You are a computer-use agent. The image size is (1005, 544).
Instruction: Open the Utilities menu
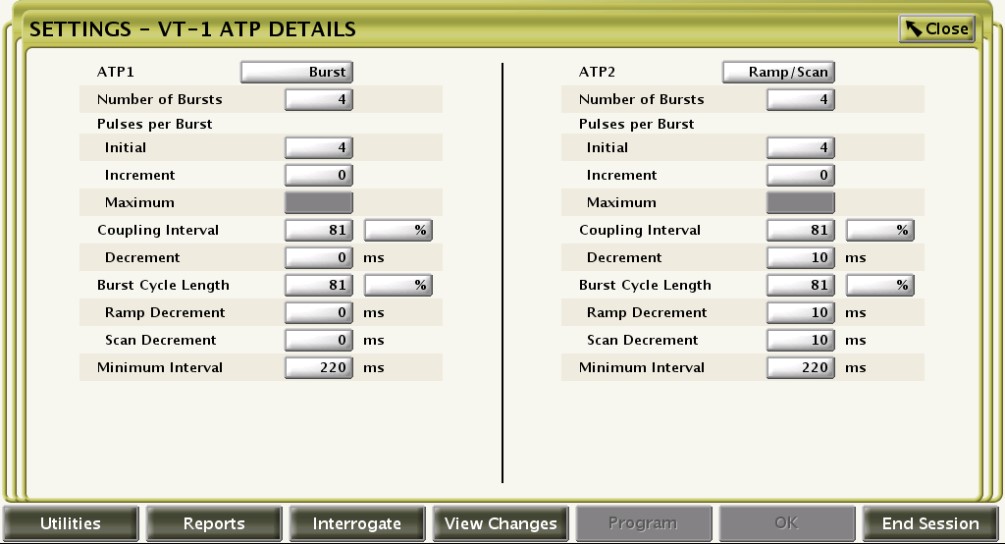(x=71, y=523)
